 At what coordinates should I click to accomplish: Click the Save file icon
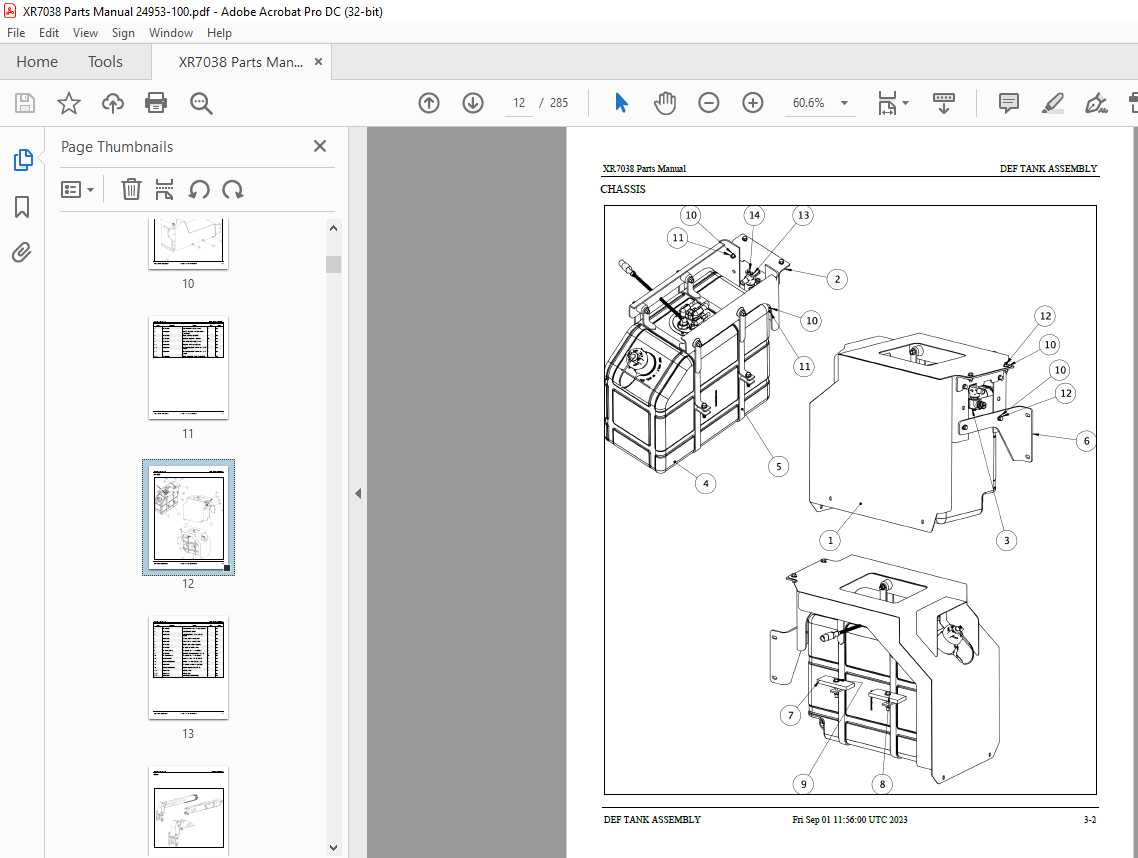25,103
